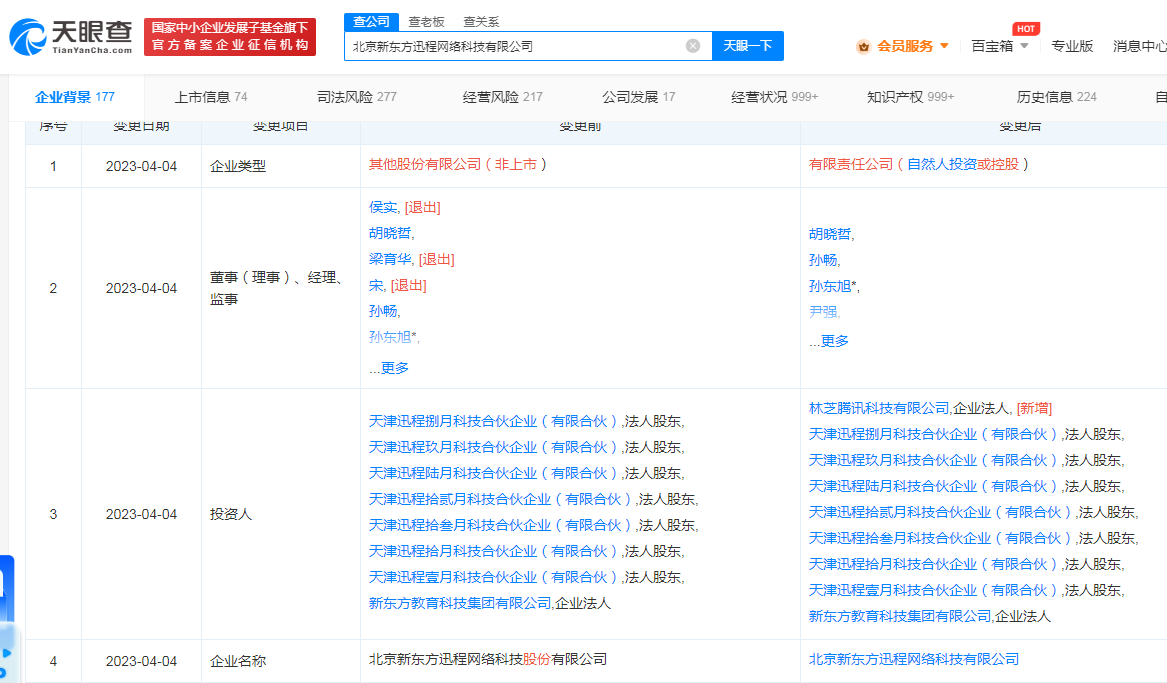This screenshot has width=1167, height=683.
Task: Click the 企业类型 change item cell
Action: tap(281, 166)
